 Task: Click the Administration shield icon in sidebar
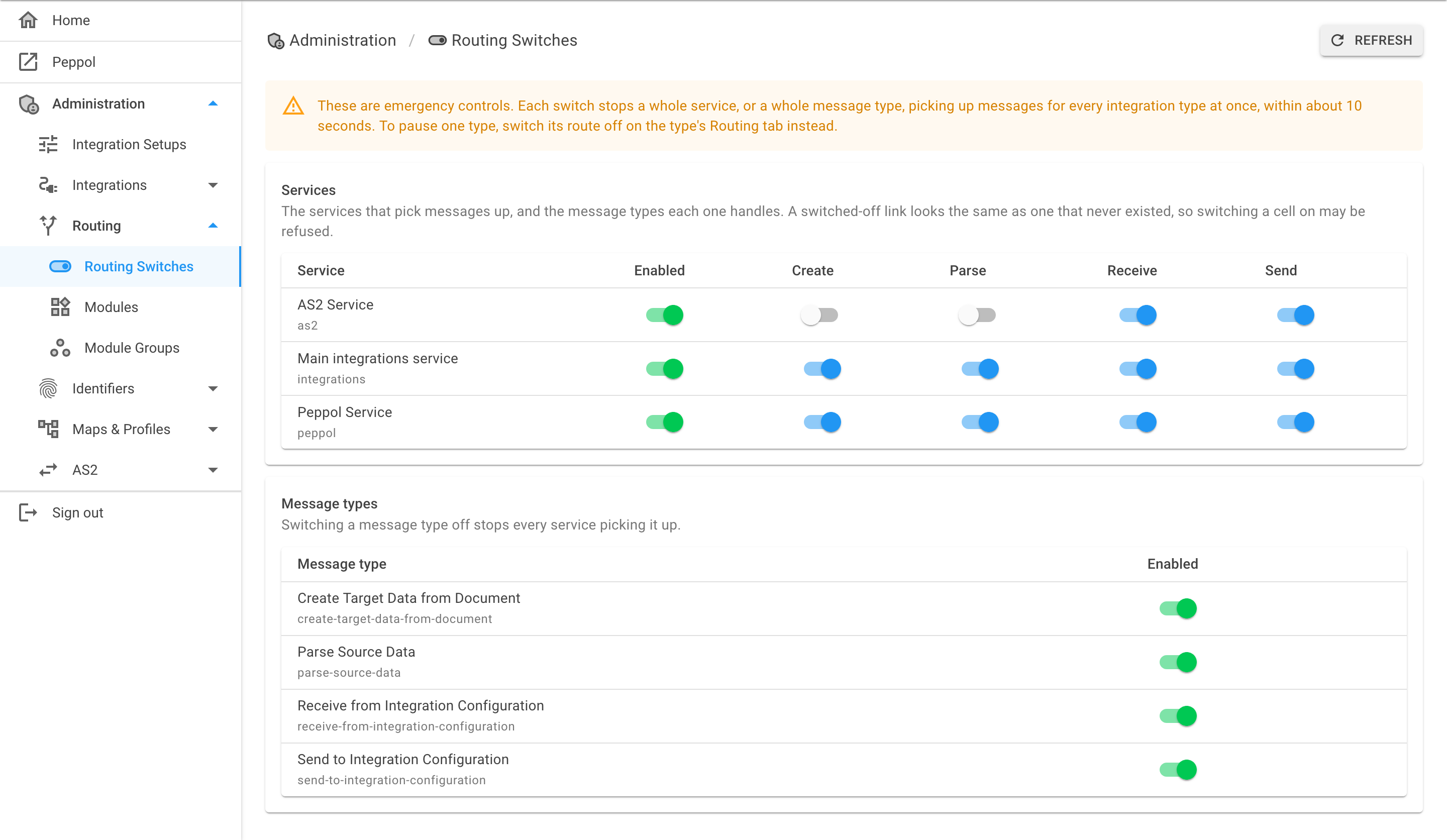[29, 104]
